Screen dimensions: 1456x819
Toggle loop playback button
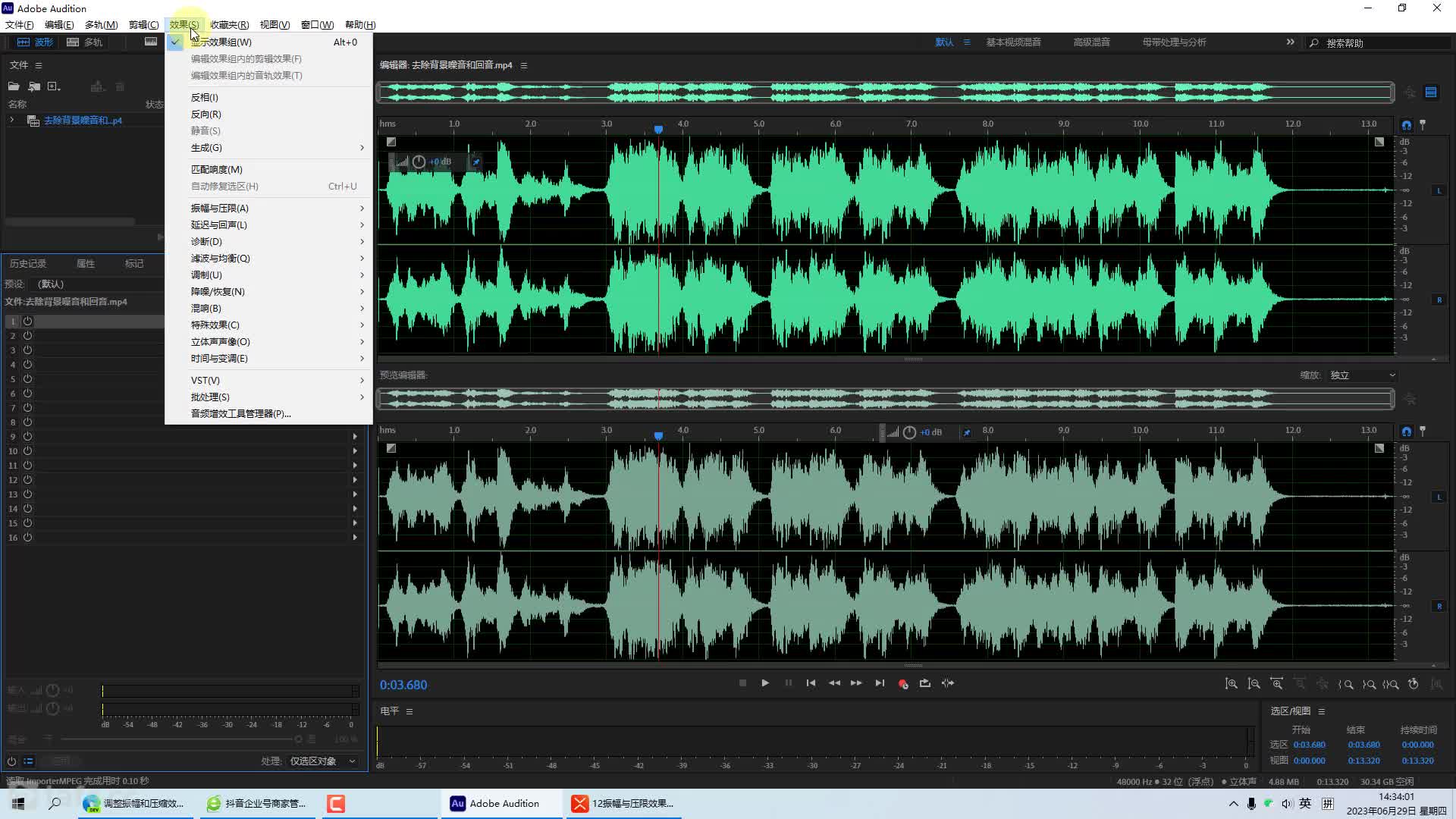click(925, 683)
